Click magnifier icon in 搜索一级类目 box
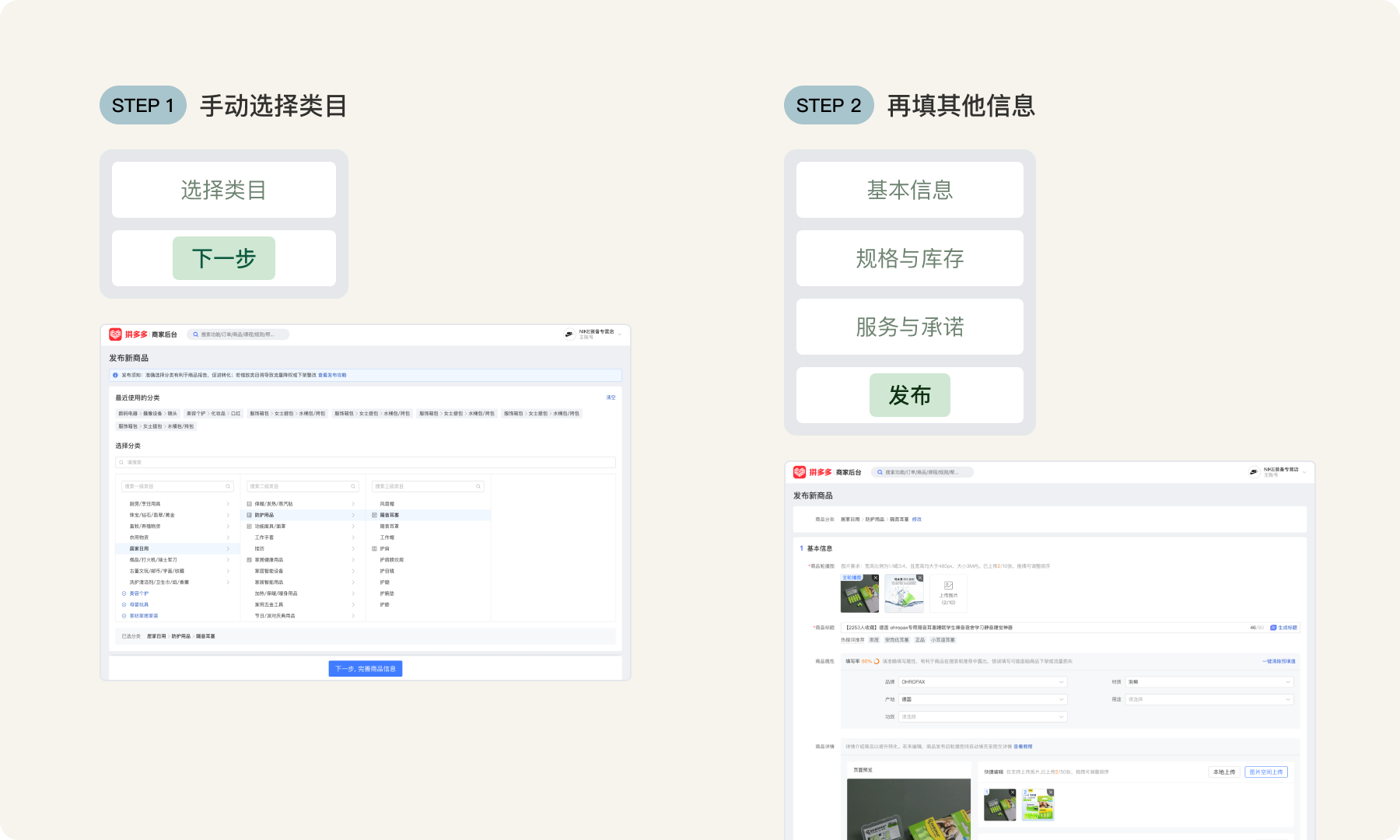 coord(228,486)
